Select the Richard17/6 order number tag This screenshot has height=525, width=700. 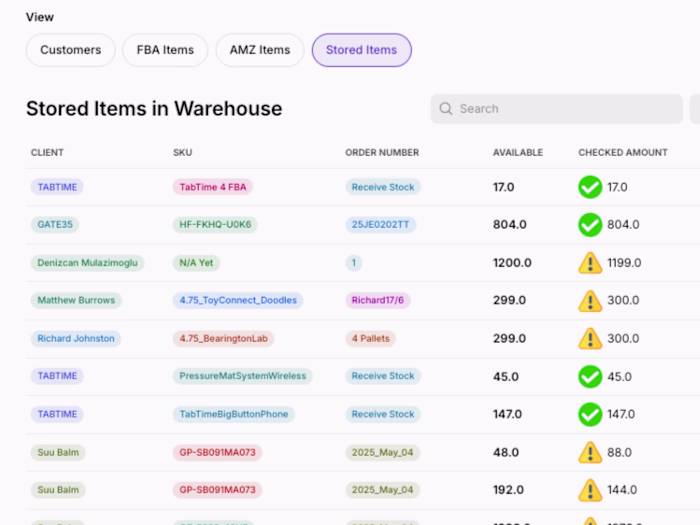pyautogui.click(x=378, y=300)
